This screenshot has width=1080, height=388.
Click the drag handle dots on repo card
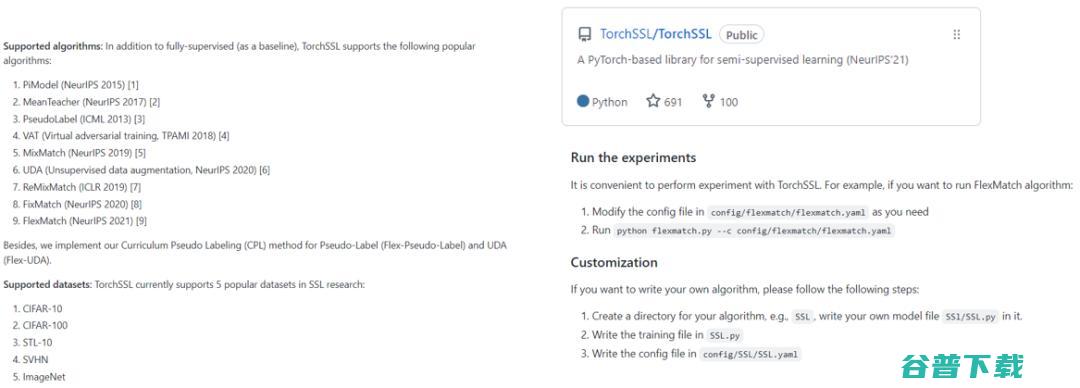point(957,34)
